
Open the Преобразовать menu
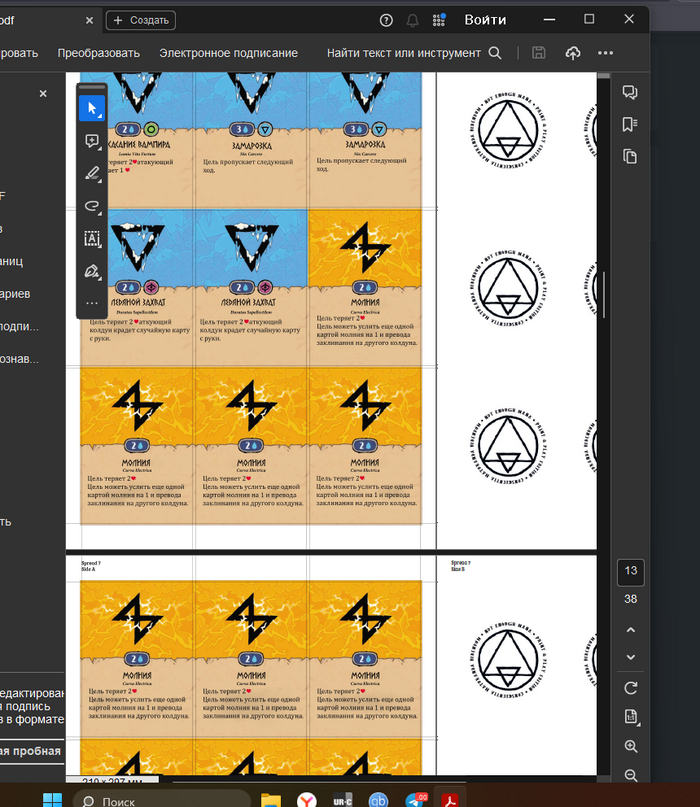tap(98, 53)
